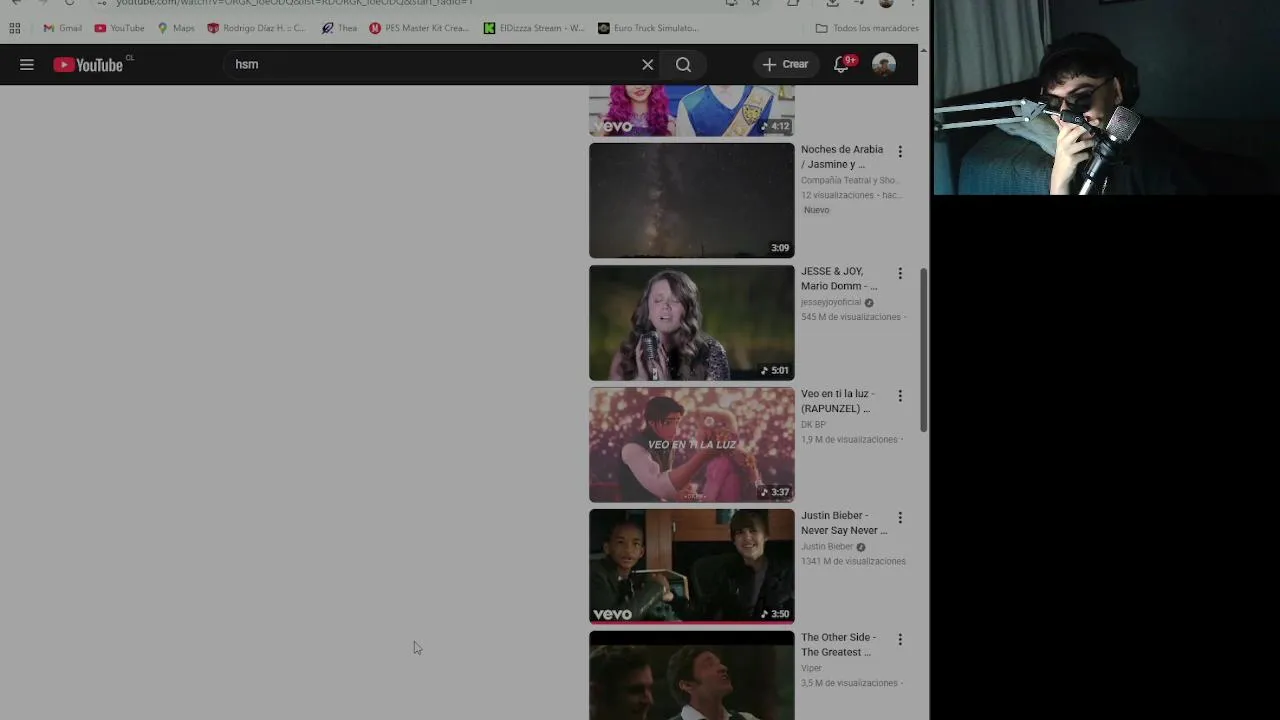This screenshot has height=720, width=1280.
Task: Run search with magnifier button
Action: click(x=683, y=64)
